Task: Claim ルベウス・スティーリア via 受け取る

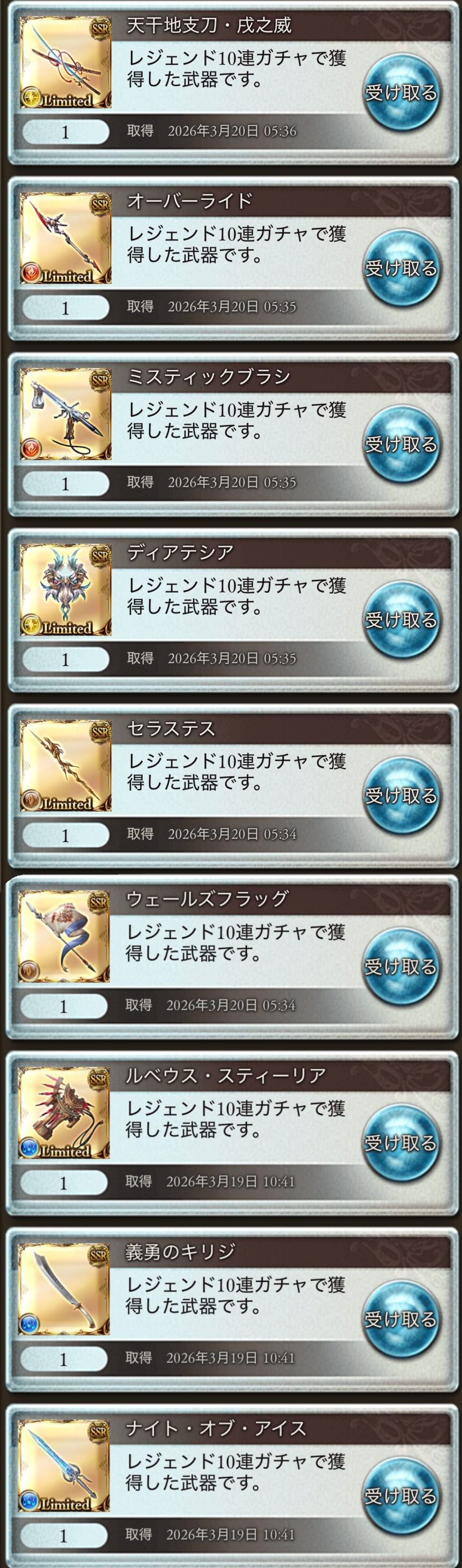Action: [x=400, y=1143]
